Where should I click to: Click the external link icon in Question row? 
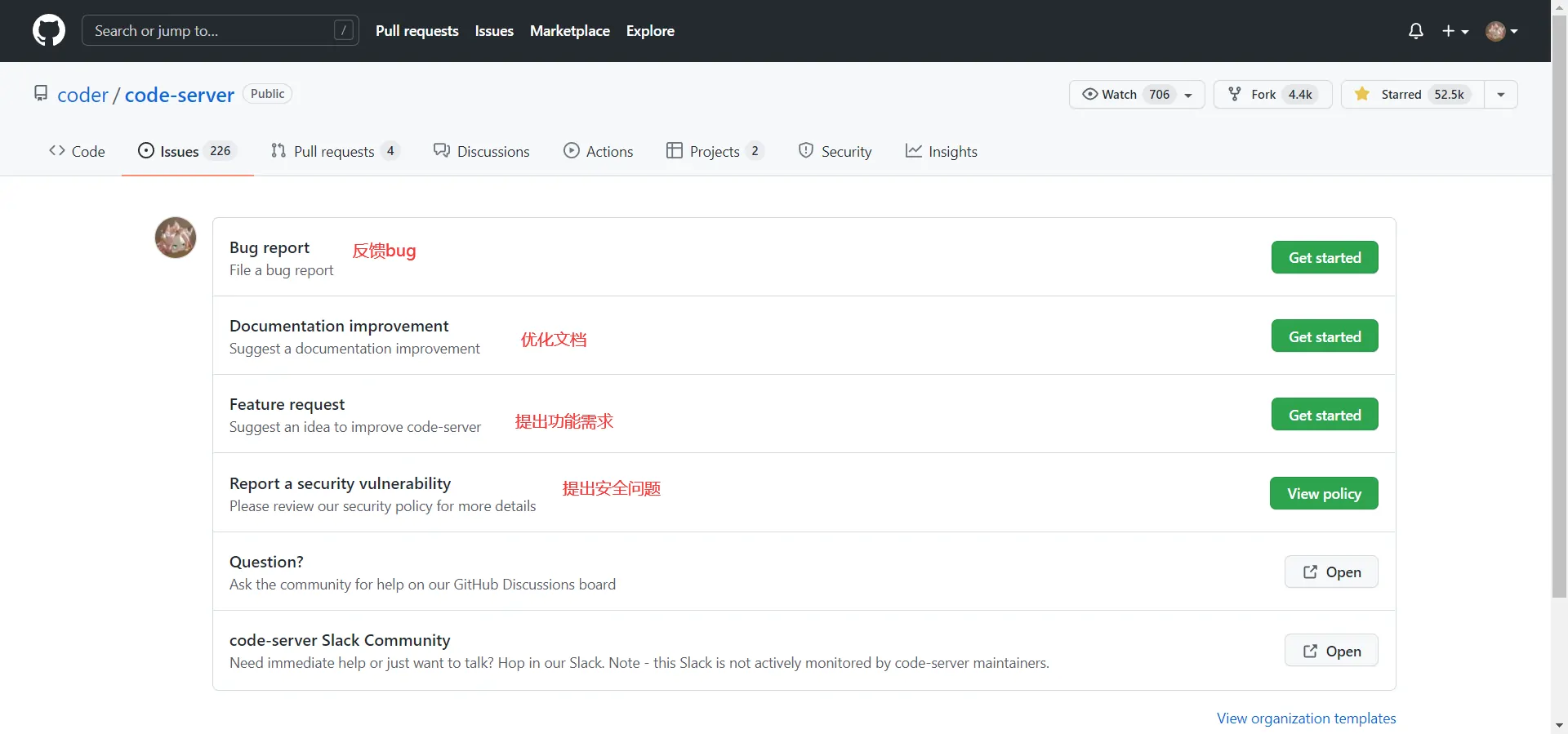pyautogui.click(x=1310, y=572)
